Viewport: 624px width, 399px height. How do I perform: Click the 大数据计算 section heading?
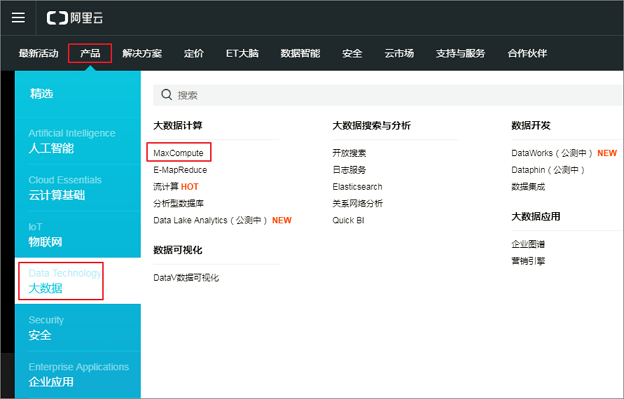(x=178, y=126)
